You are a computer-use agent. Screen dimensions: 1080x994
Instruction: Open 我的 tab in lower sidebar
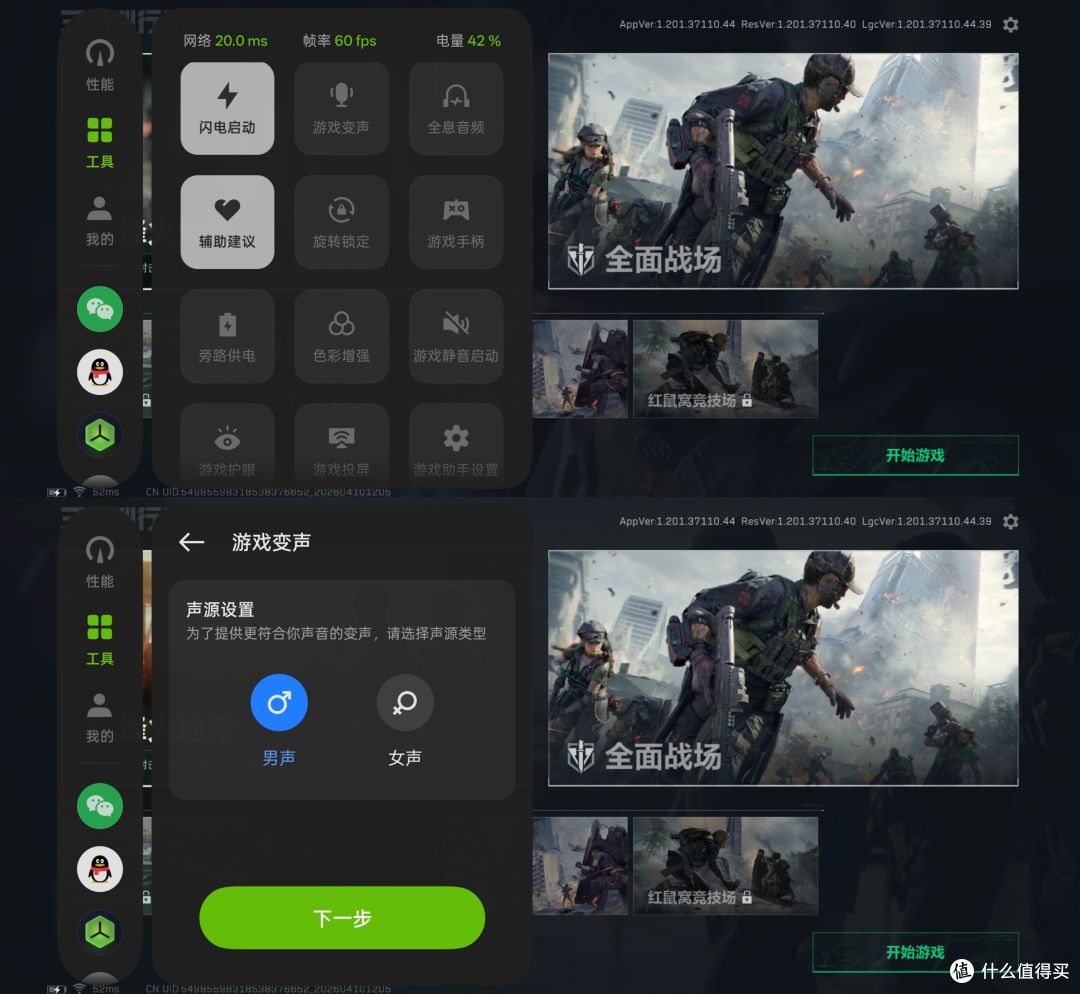pos(100,718)
